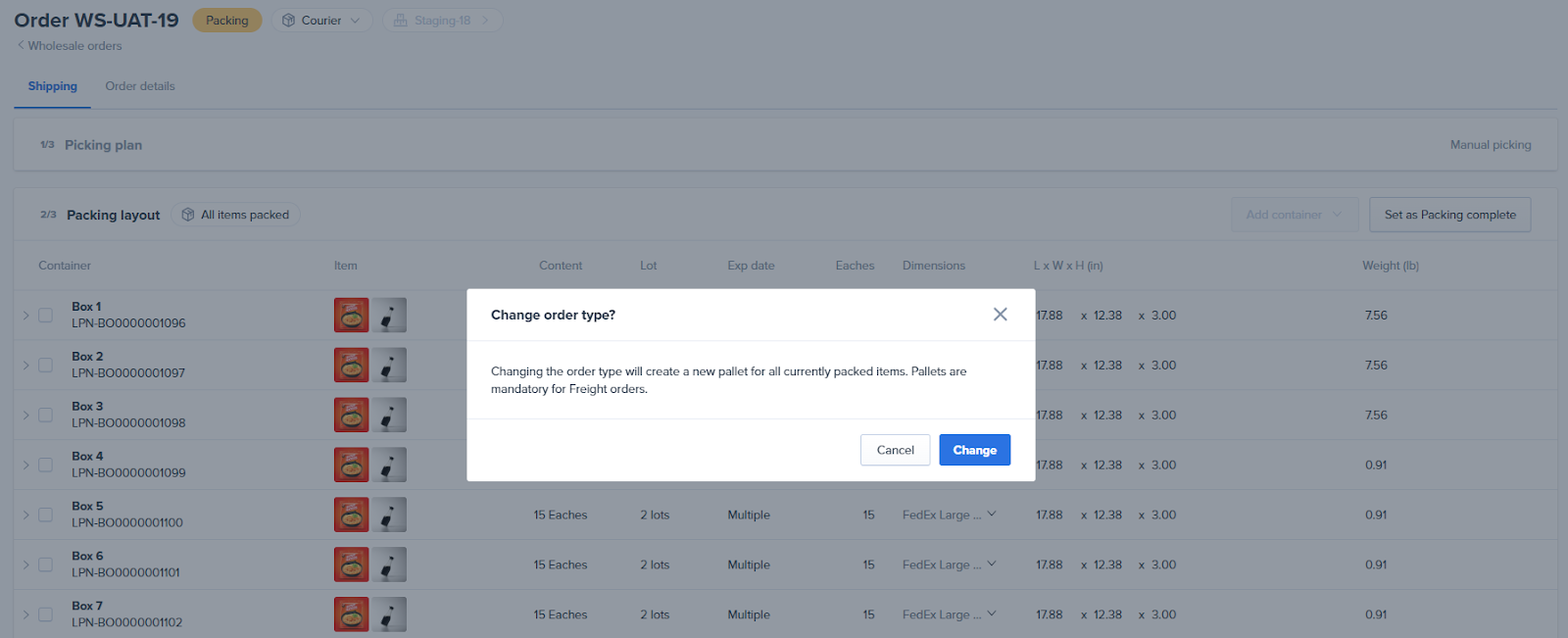Expand the Box 2 container row

(25, 366)
